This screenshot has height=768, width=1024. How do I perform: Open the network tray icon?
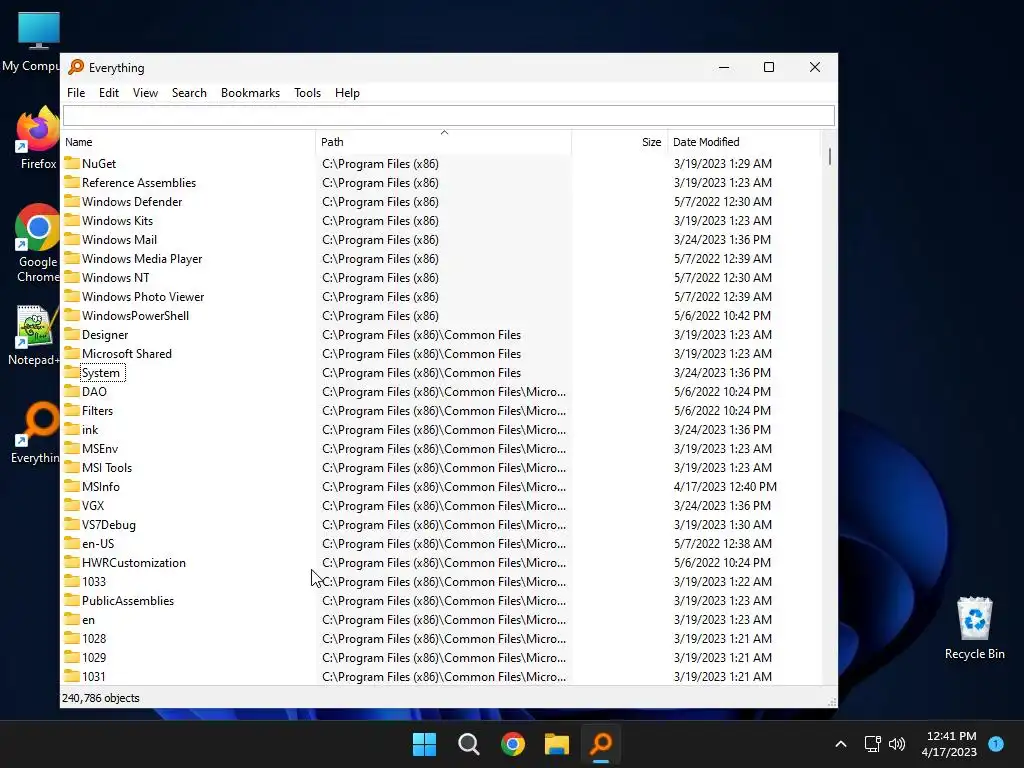(x=872, y=744)
